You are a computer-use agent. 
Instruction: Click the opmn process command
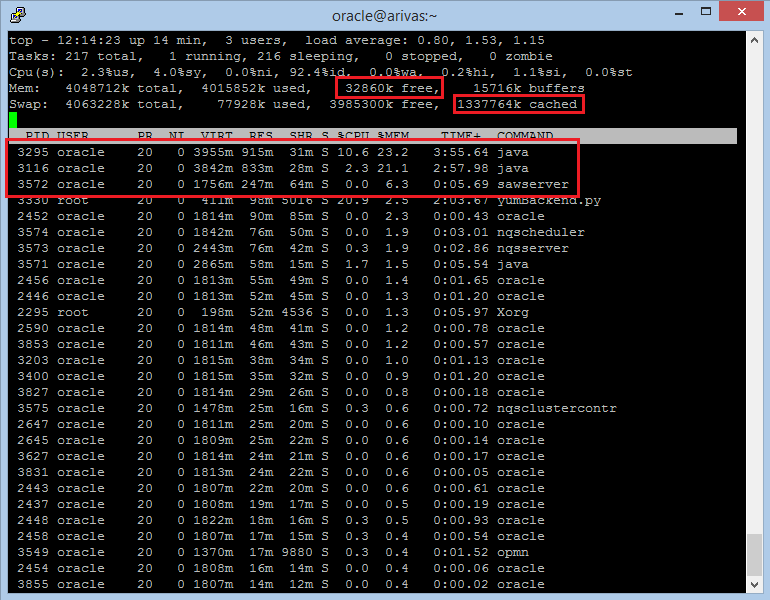(513, 552)
